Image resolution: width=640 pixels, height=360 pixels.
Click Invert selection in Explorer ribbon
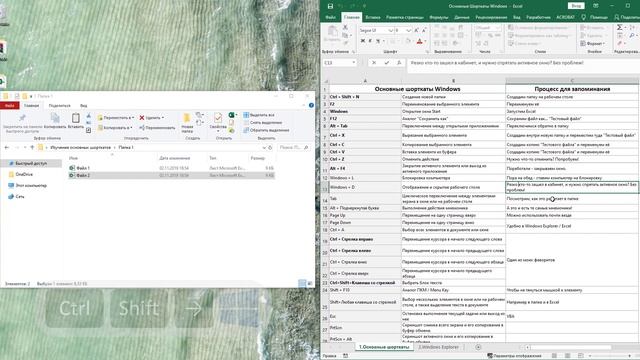(266, 130)
